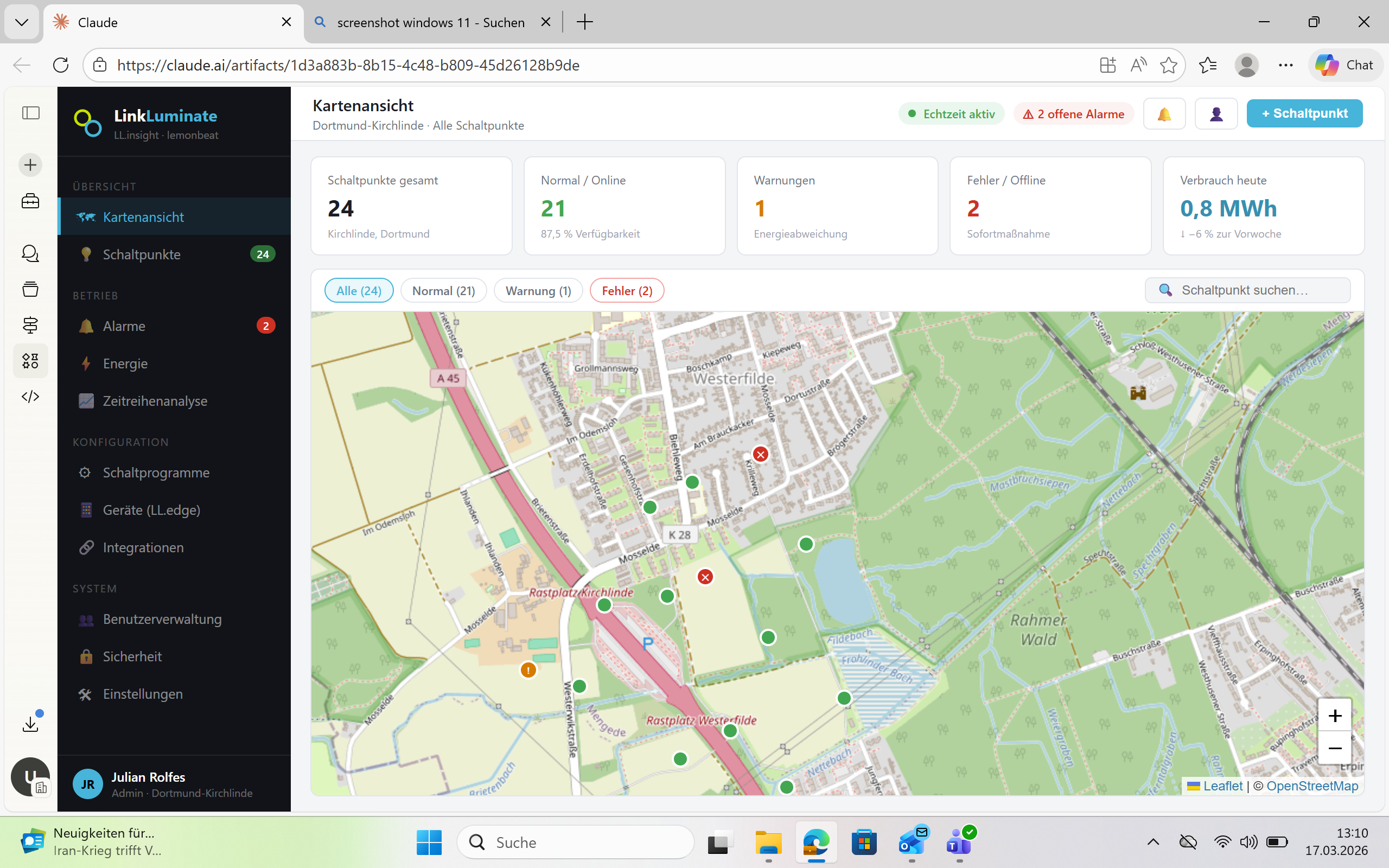Screen dimensions: 1389x868
Task: Filter map to show only Fehler (2)
Action: coord(627,290)
